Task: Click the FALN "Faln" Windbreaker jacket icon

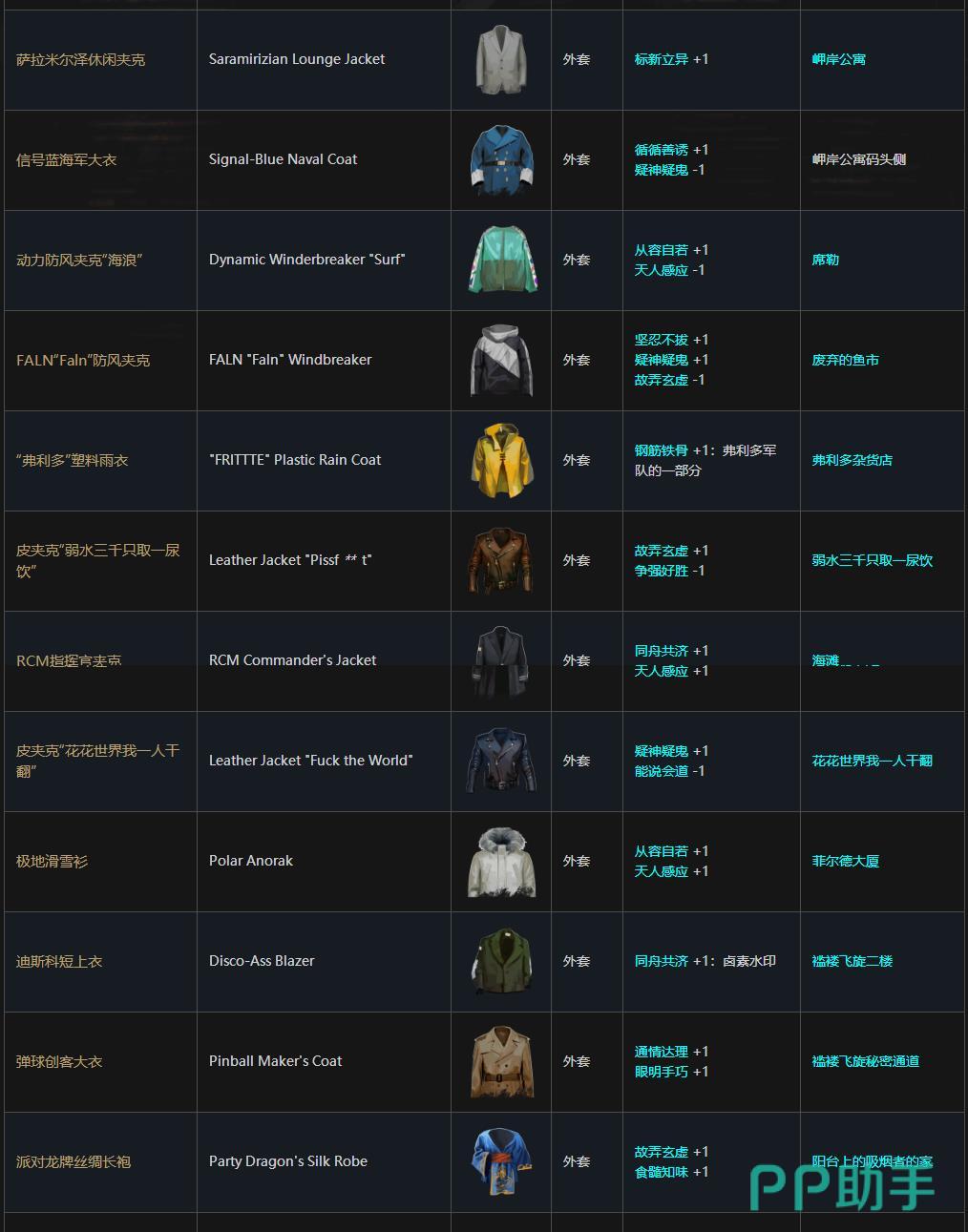Action: click(x=501, y=361)
